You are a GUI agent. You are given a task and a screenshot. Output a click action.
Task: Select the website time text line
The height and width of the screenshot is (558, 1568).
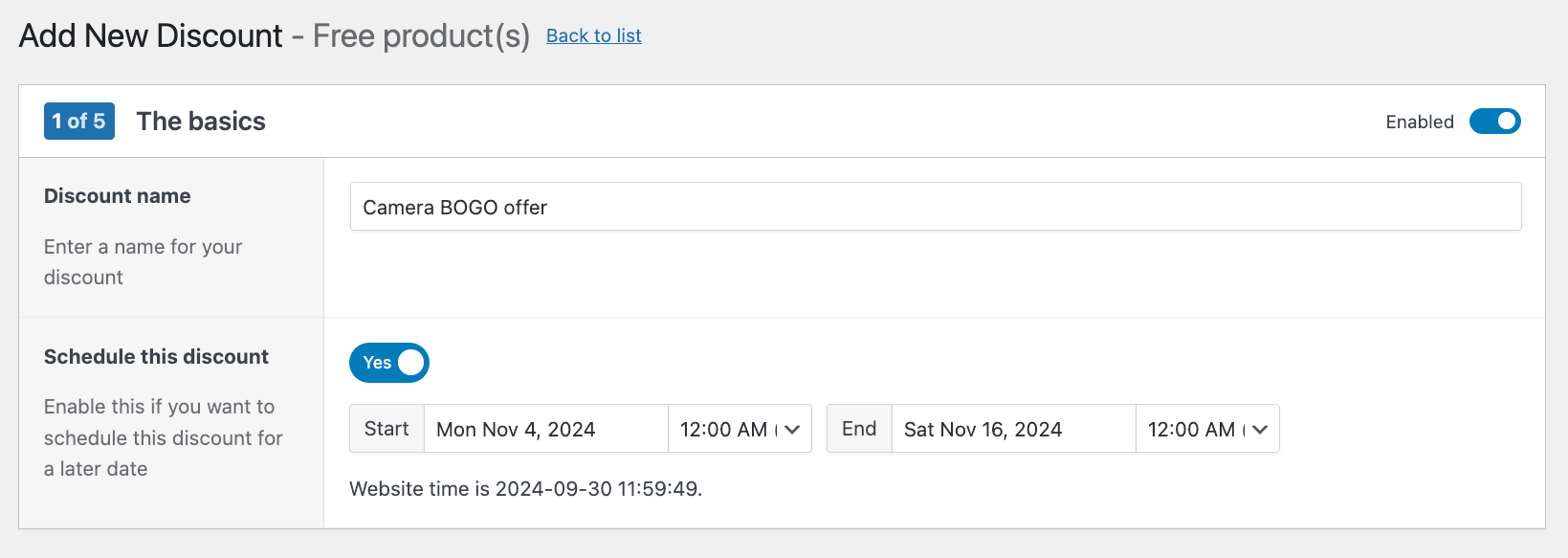[526, 488]
